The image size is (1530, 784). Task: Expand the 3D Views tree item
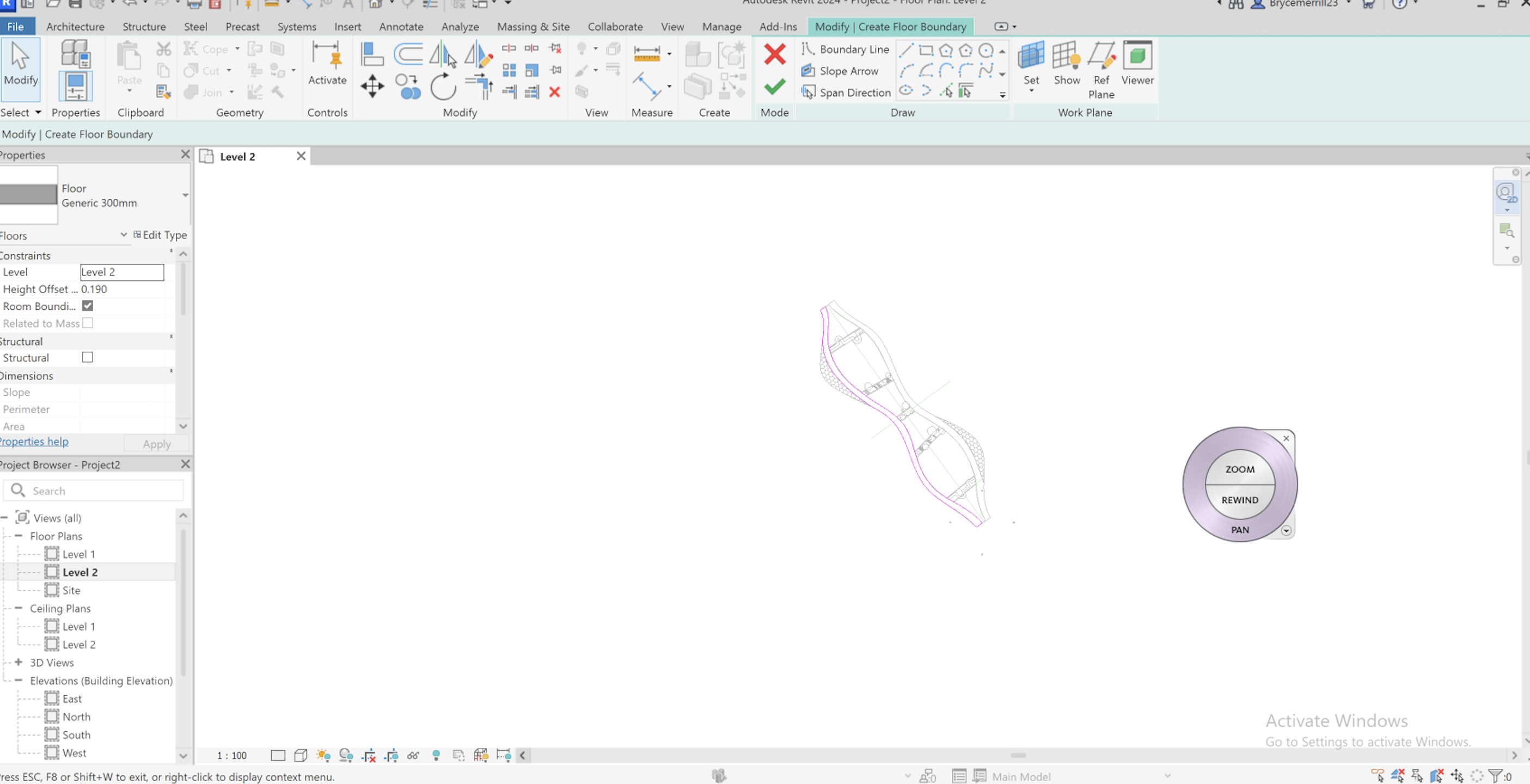click(x=19, y=662)
